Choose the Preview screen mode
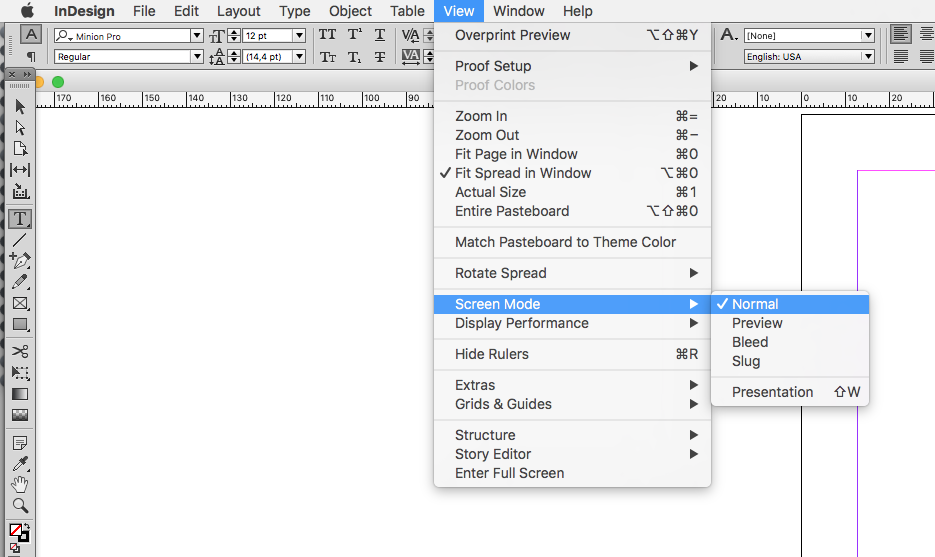This screenshot has height=557, width=935. 790,323
